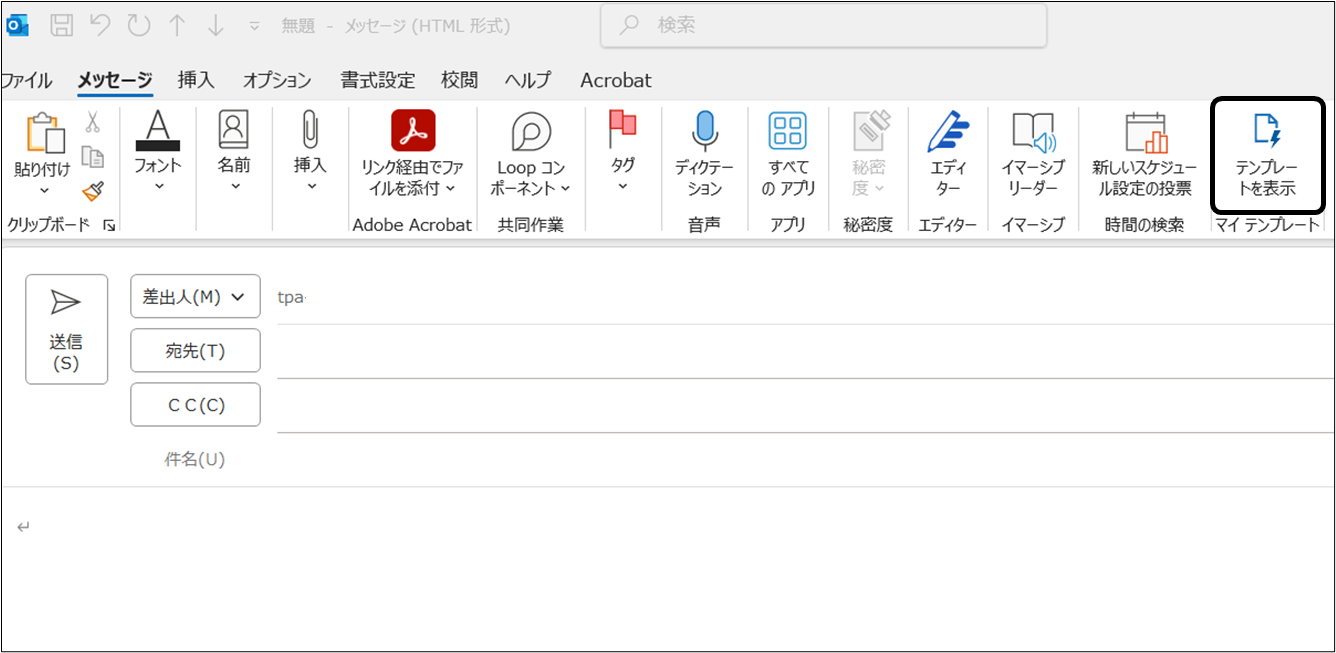Open the Options (オプション) tab
Screen dimensions: 1336x653
pos(277,80)
